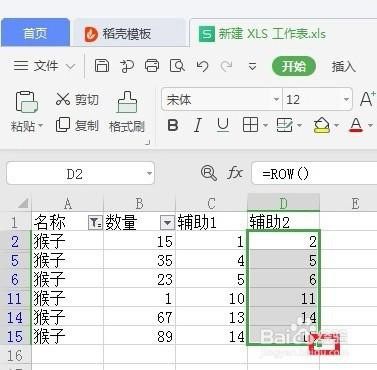
Task: Click the formula bar containing =ROW()
Action: pyautogui.click(x=314, y=173)
